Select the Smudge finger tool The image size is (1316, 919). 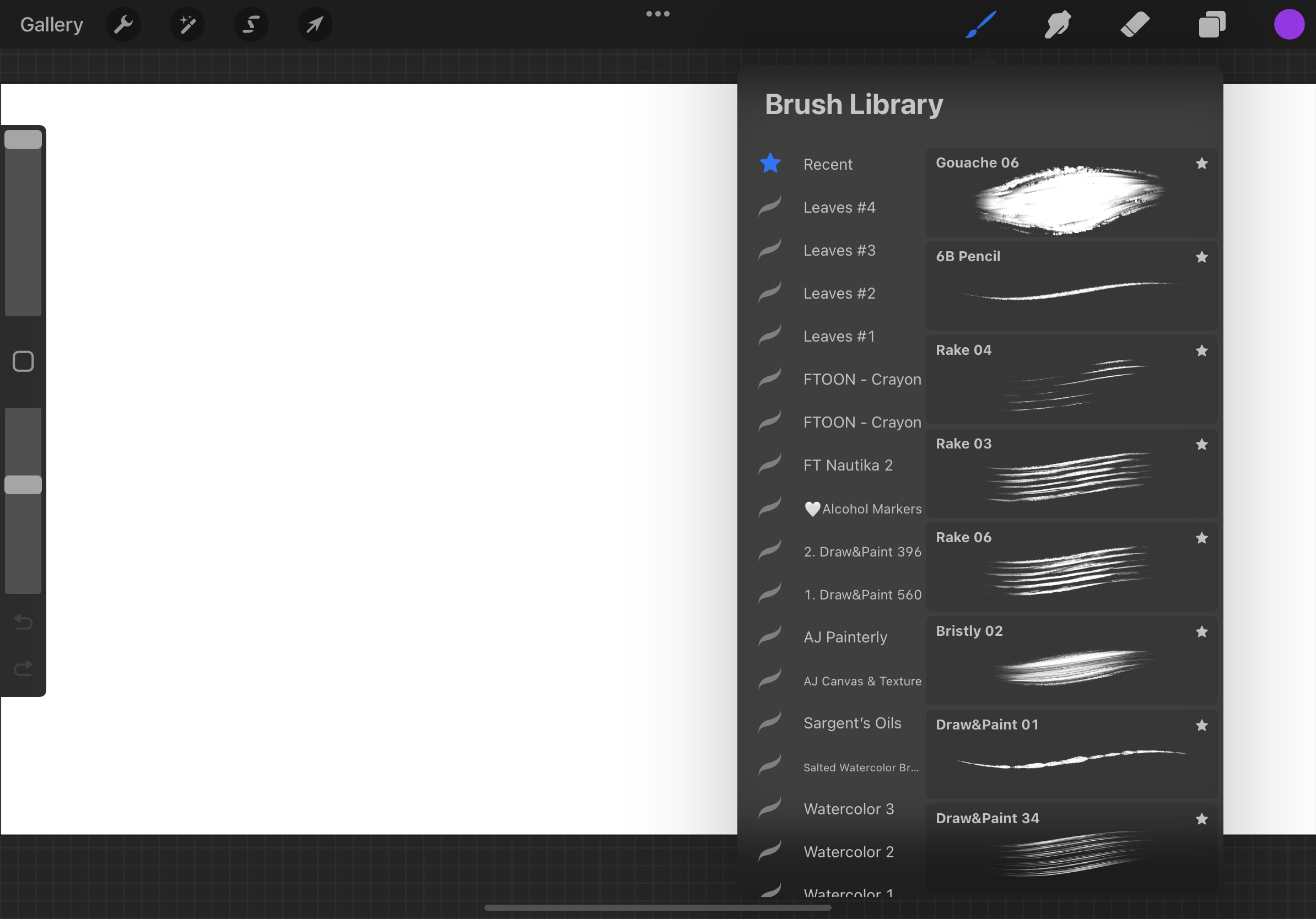coord(1058,25)
